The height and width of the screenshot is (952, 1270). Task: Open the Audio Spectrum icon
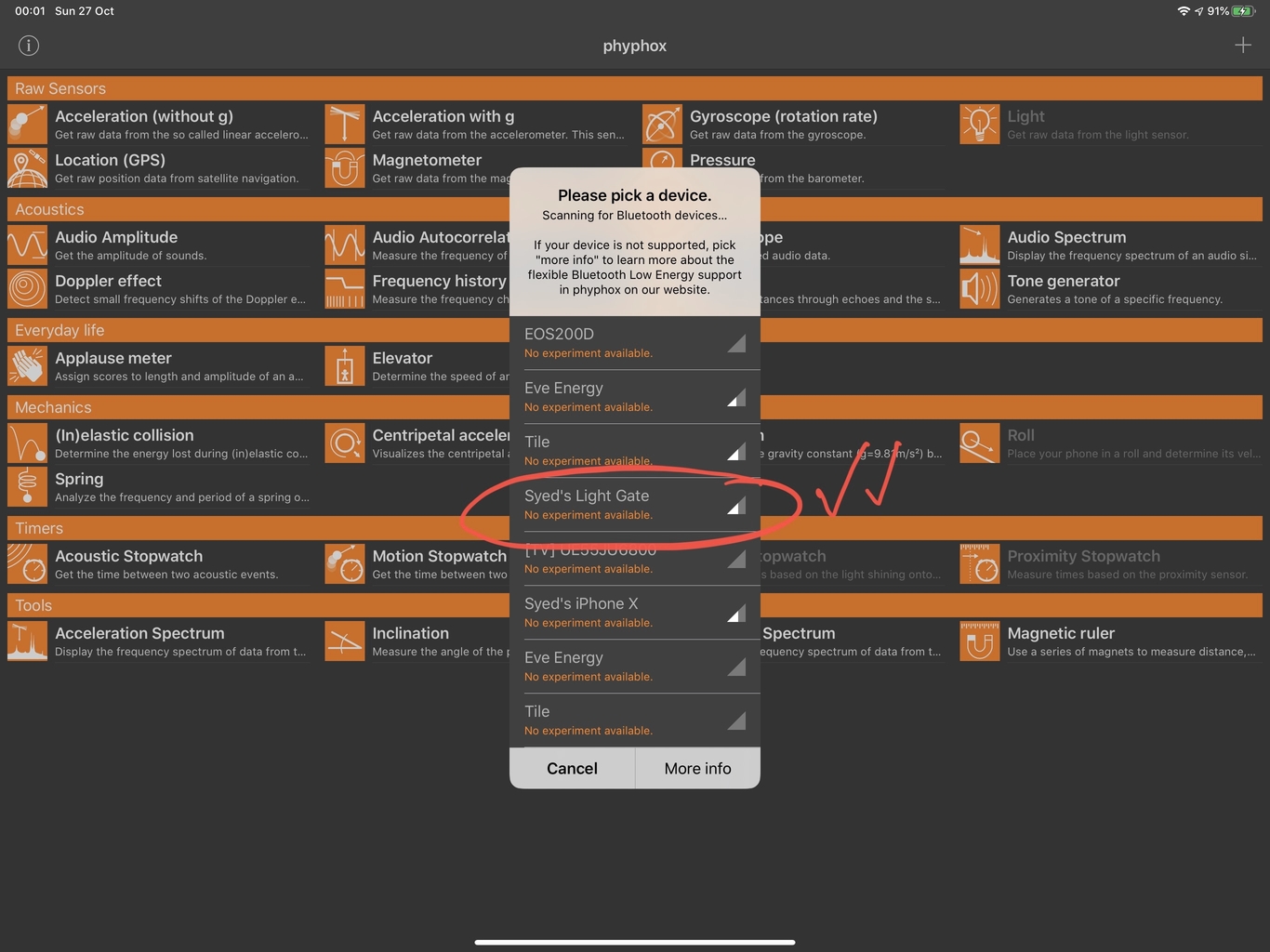click(x=979, y=245)
